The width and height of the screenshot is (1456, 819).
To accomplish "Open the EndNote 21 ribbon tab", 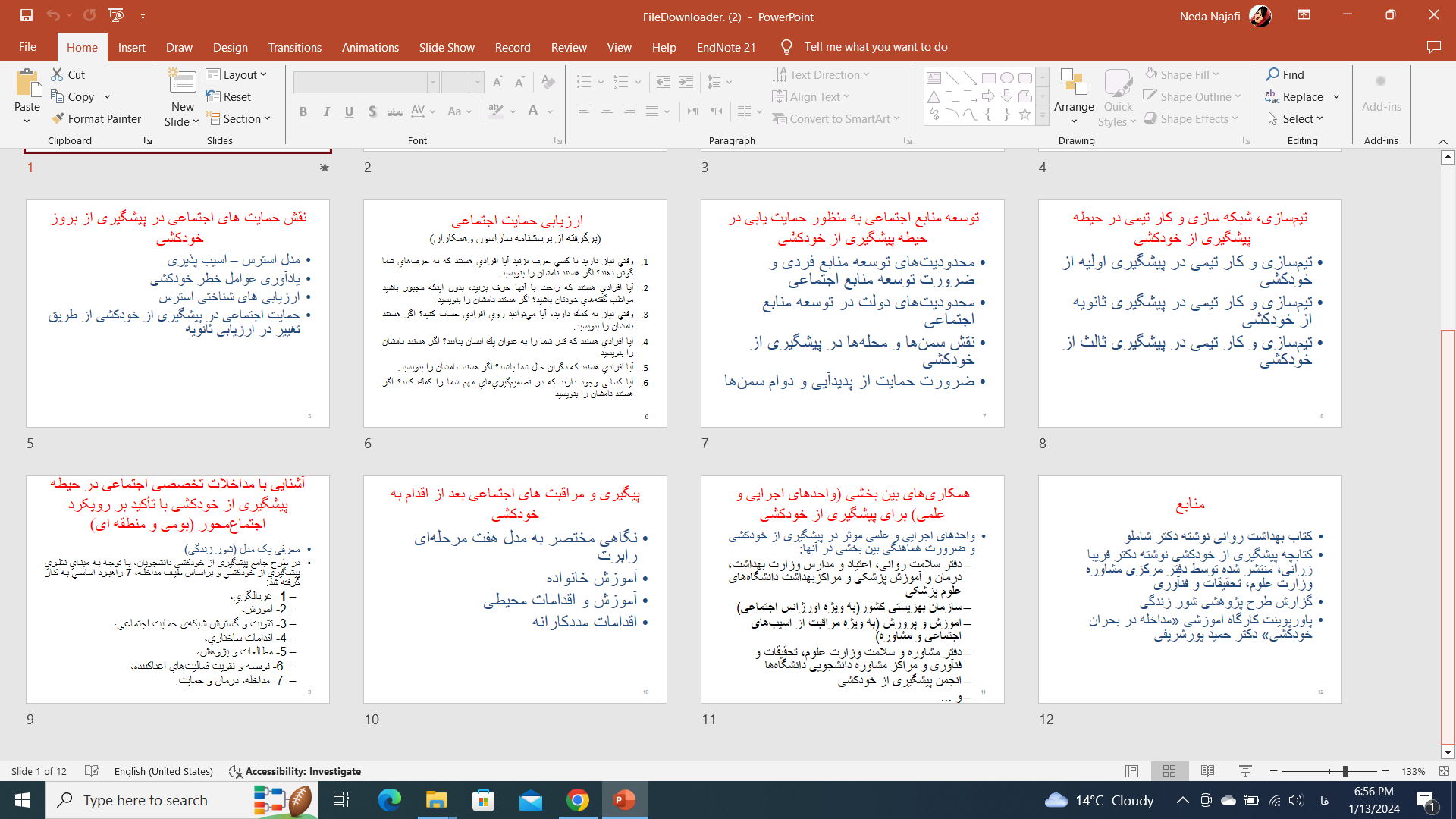I will click(x=725, y=47).
